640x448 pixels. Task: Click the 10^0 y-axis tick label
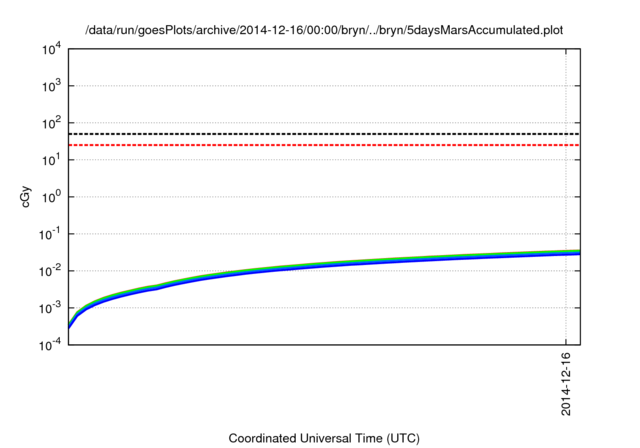coord(51,197)
